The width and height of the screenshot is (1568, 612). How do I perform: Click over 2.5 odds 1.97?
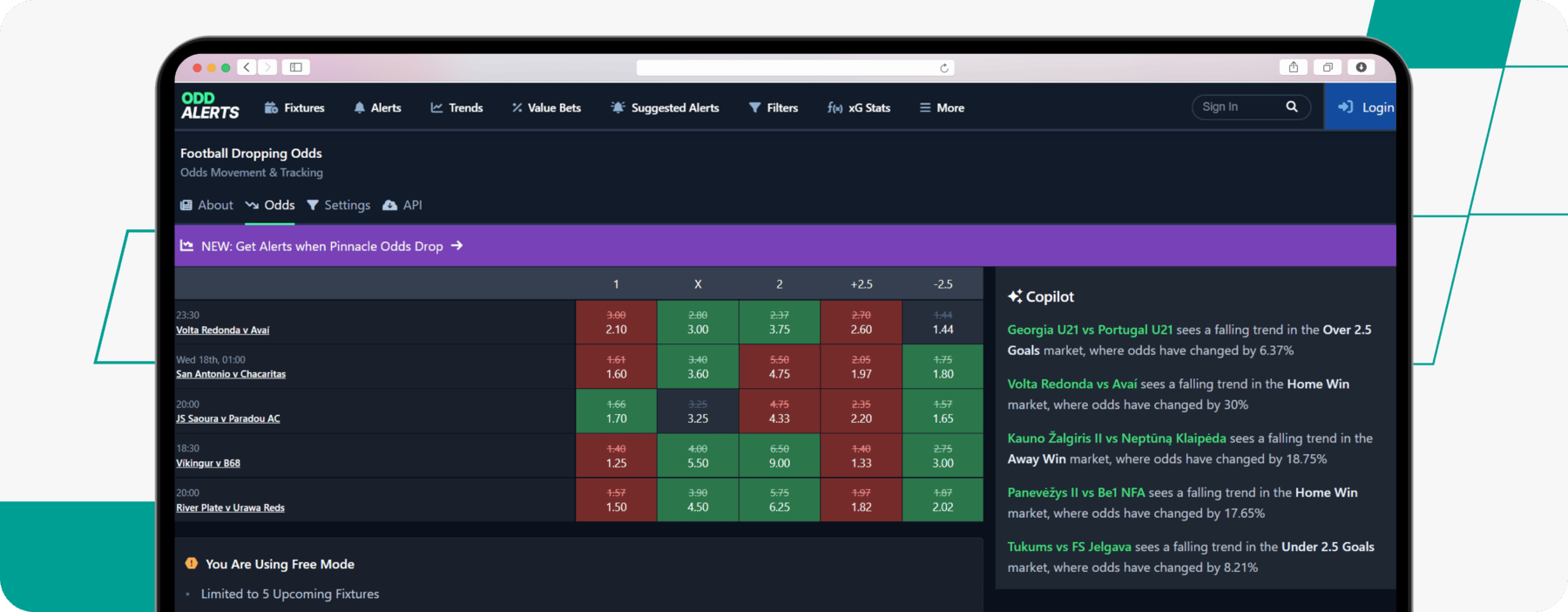coord(862,367)
